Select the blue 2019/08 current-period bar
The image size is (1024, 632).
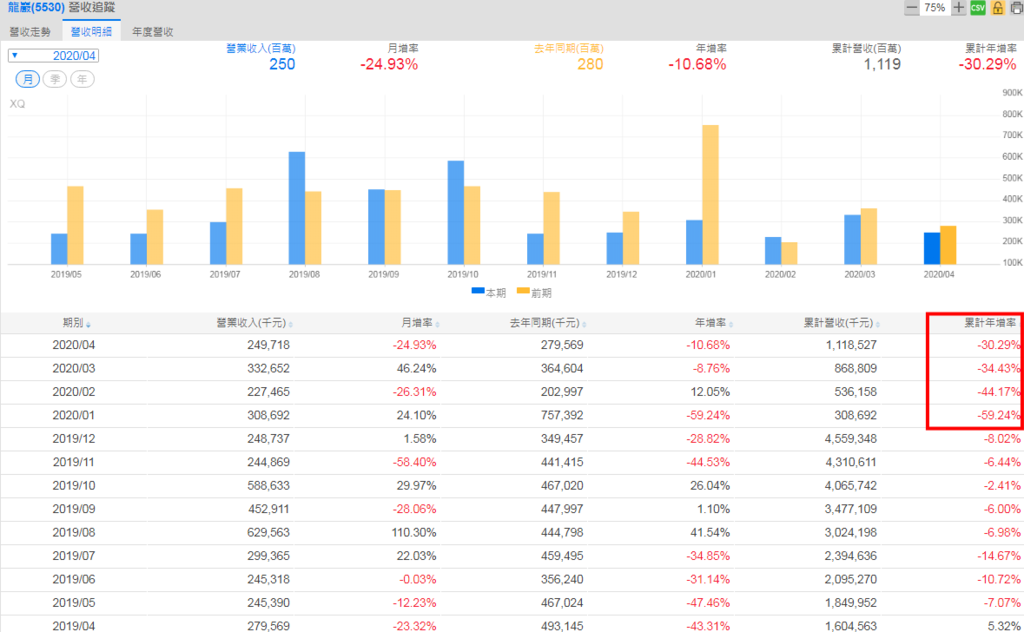coord(296,208)
